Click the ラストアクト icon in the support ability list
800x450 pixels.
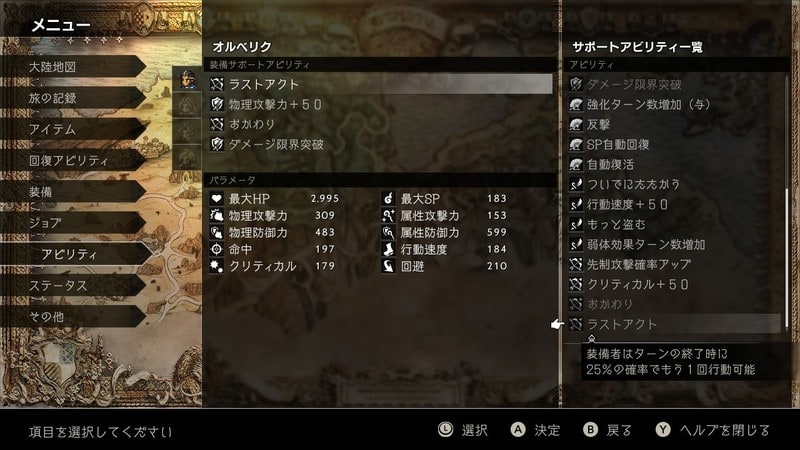[576, 324]
